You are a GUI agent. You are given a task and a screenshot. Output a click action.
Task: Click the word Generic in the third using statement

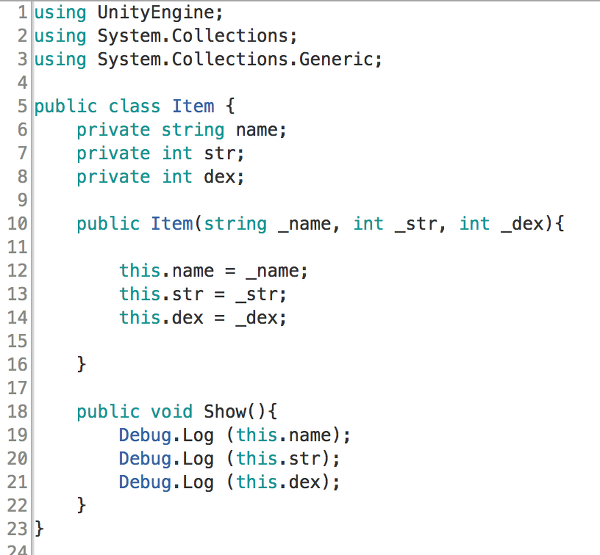(x=336, y=59)
